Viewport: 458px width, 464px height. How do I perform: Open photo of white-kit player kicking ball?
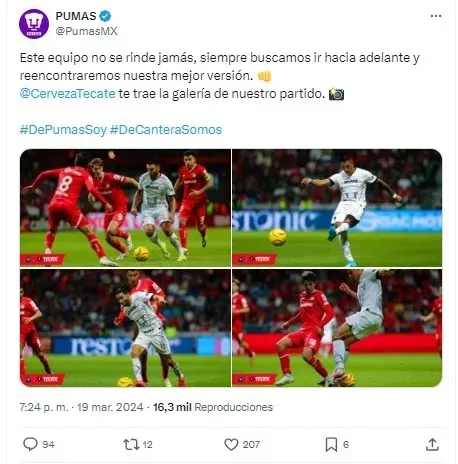pos(337,208)
